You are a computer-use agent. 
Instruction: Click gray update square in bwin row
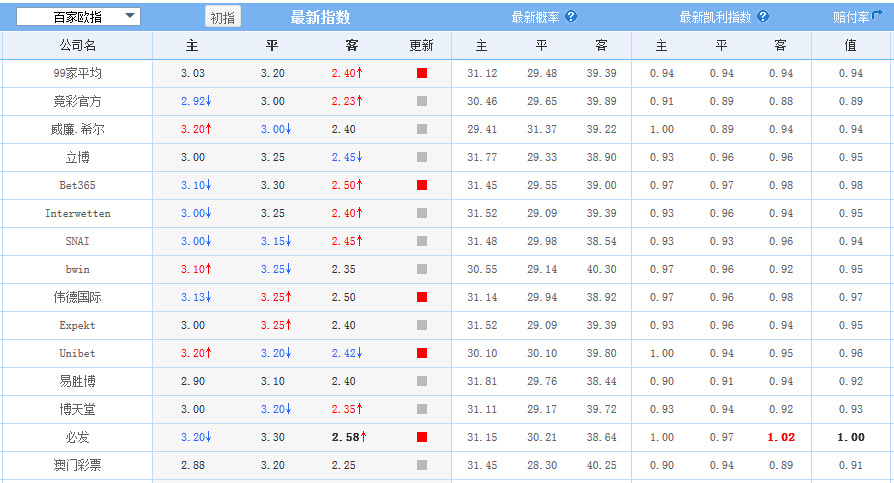[x=422, y=269]
